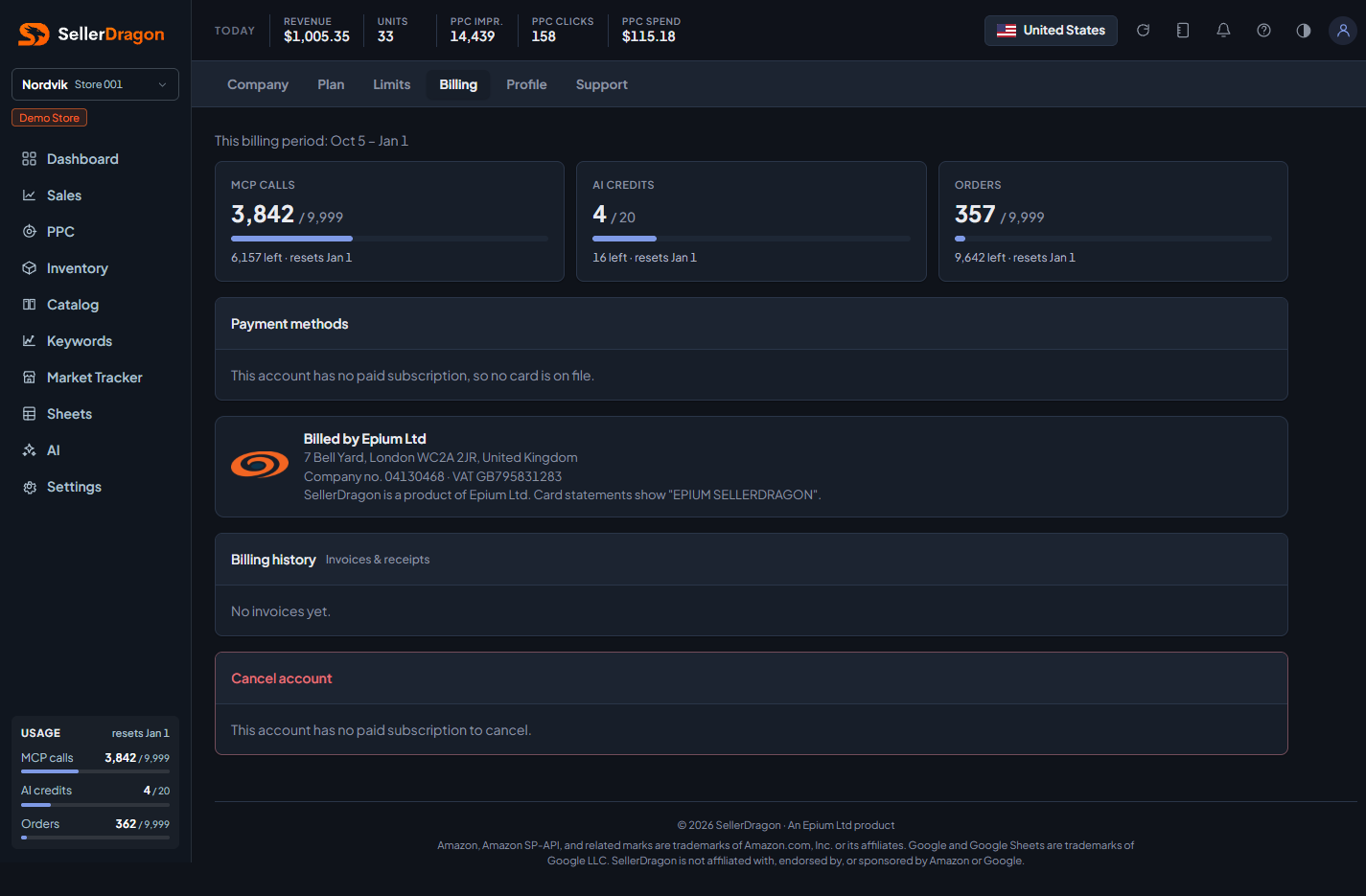
Task: Click the Market Tracker sidebar label
Action: coord(95,378)
